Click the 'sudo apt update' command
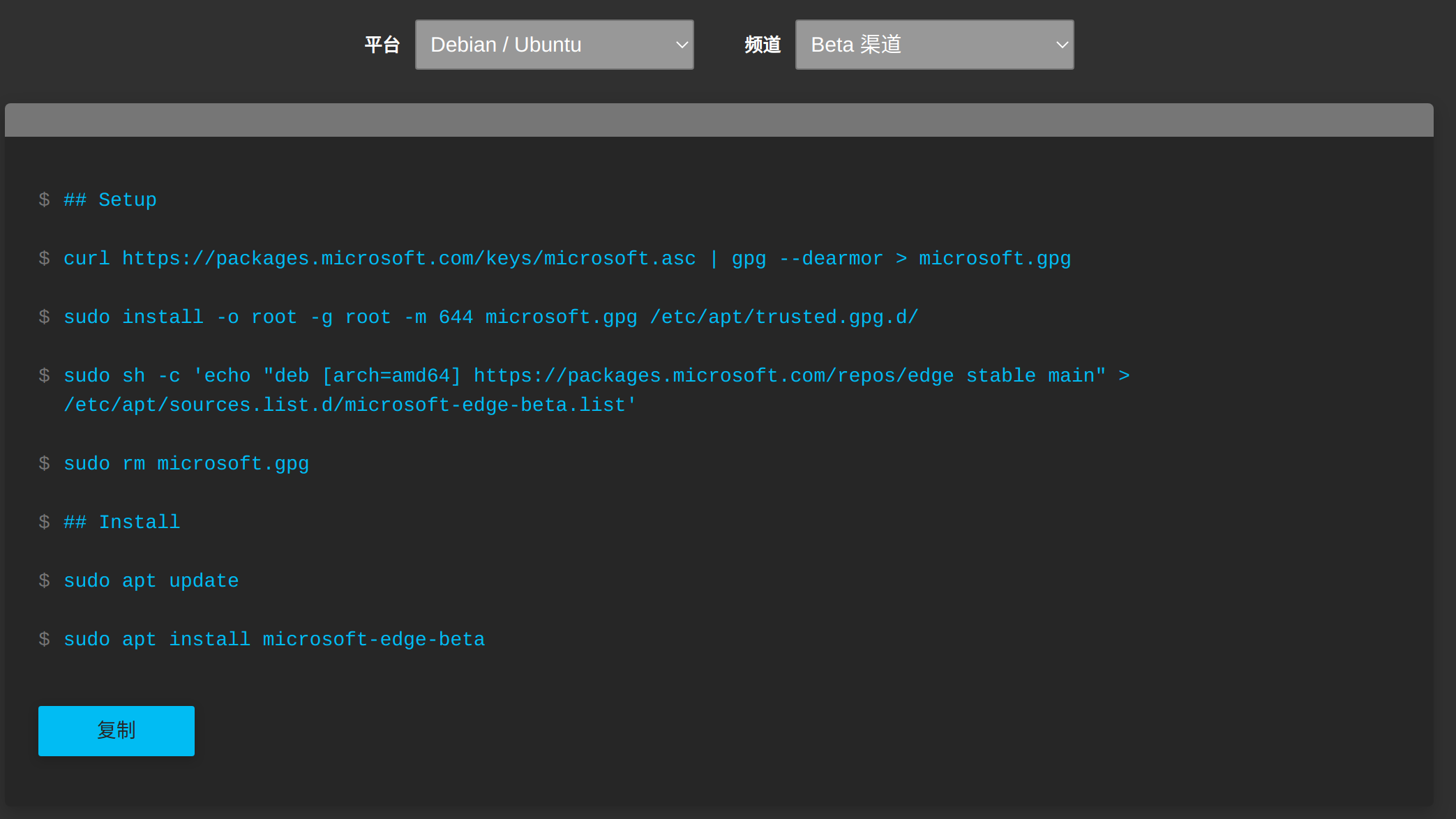The width and height of the screenshot is (1456, 819). coord(151,581)
